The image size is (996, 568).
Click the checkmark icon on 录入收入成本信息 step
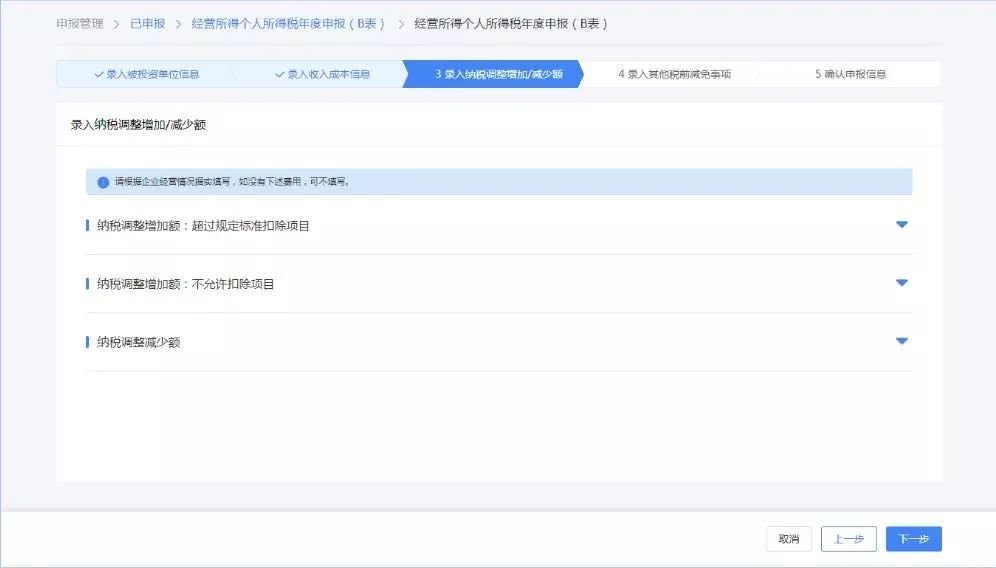coord(279,74)
